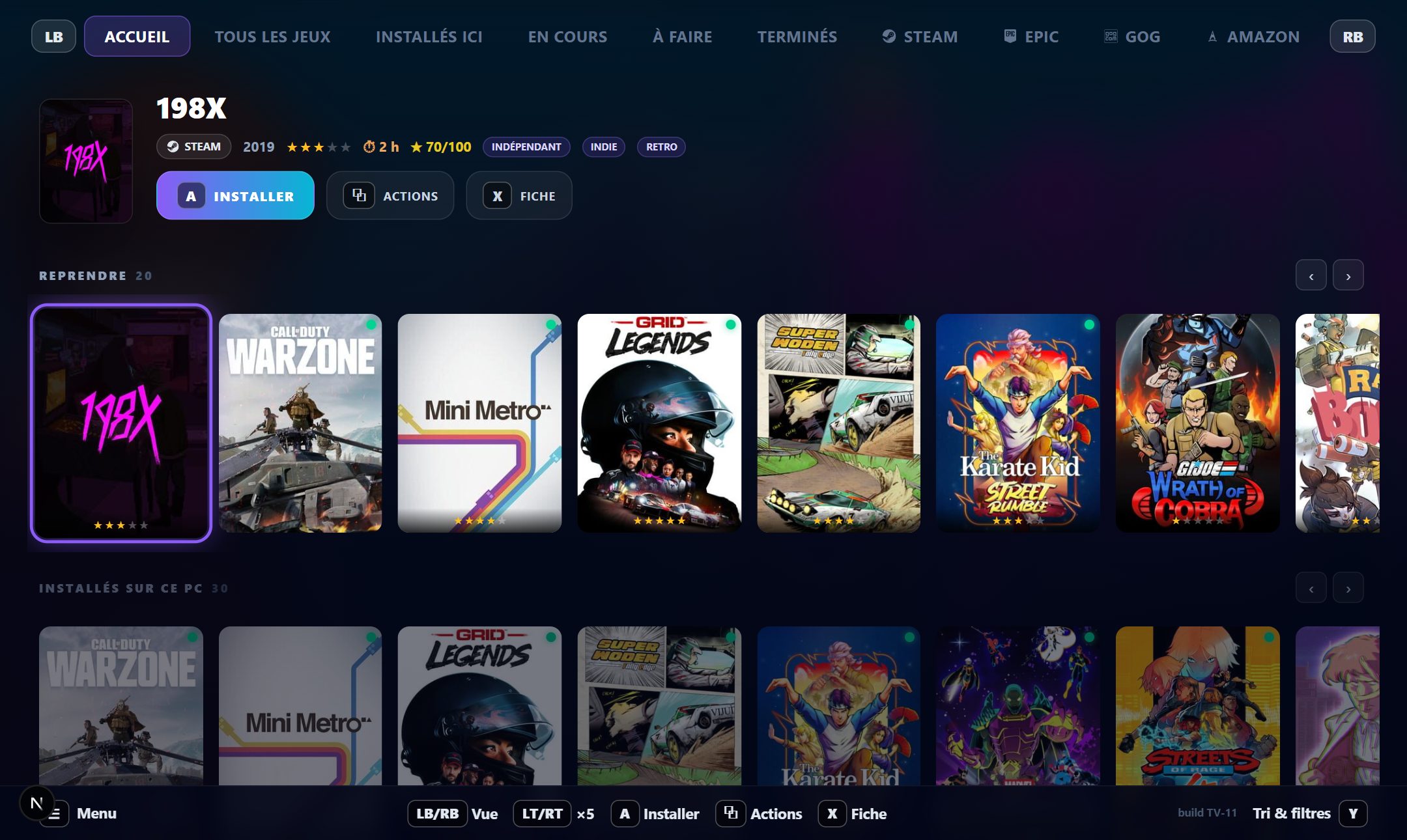Select G.I. Joe Wrath of Cobra card

[x=1198, y=423]
